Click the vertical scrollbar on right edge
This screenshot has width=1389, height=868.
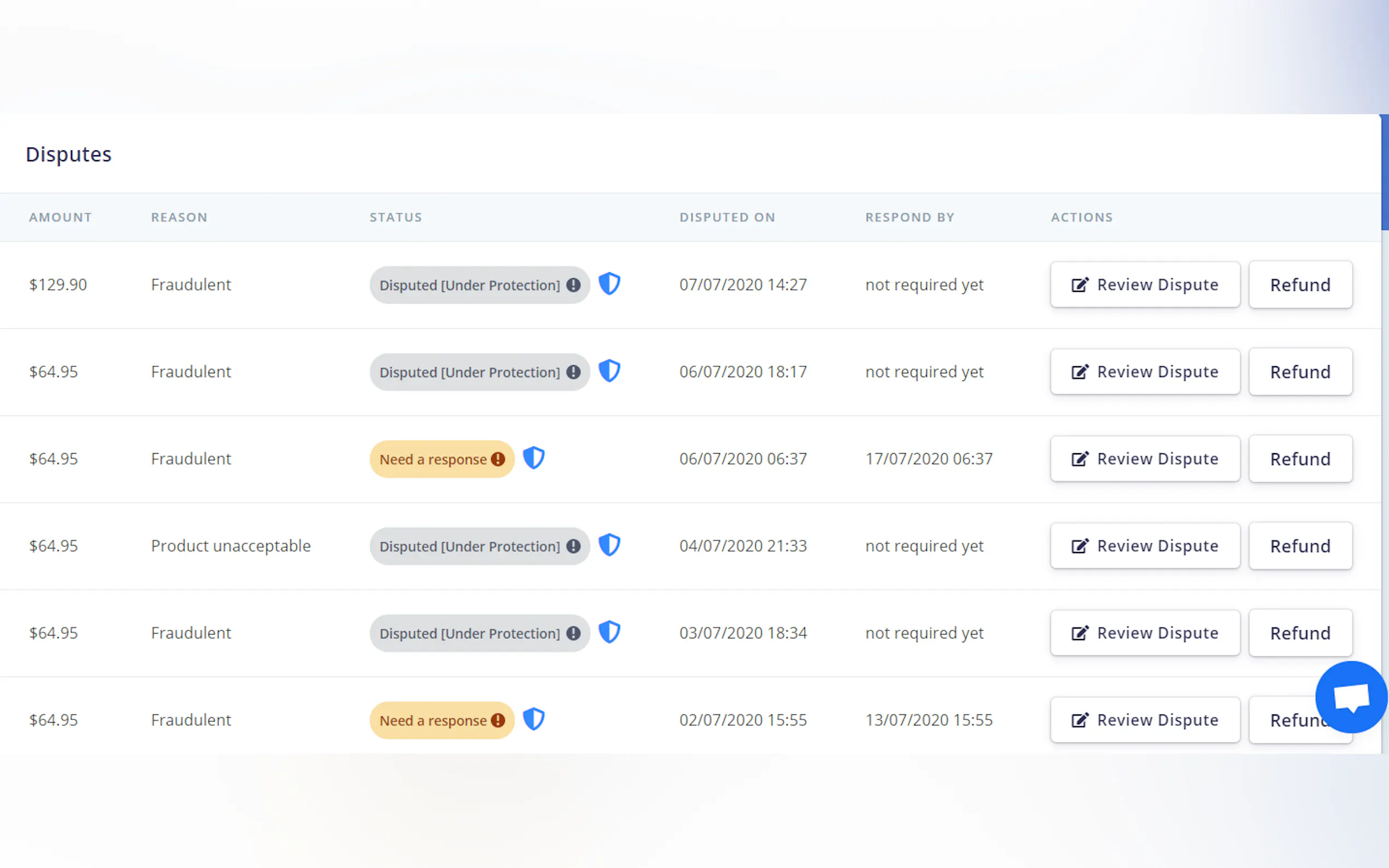[1385, 172]
